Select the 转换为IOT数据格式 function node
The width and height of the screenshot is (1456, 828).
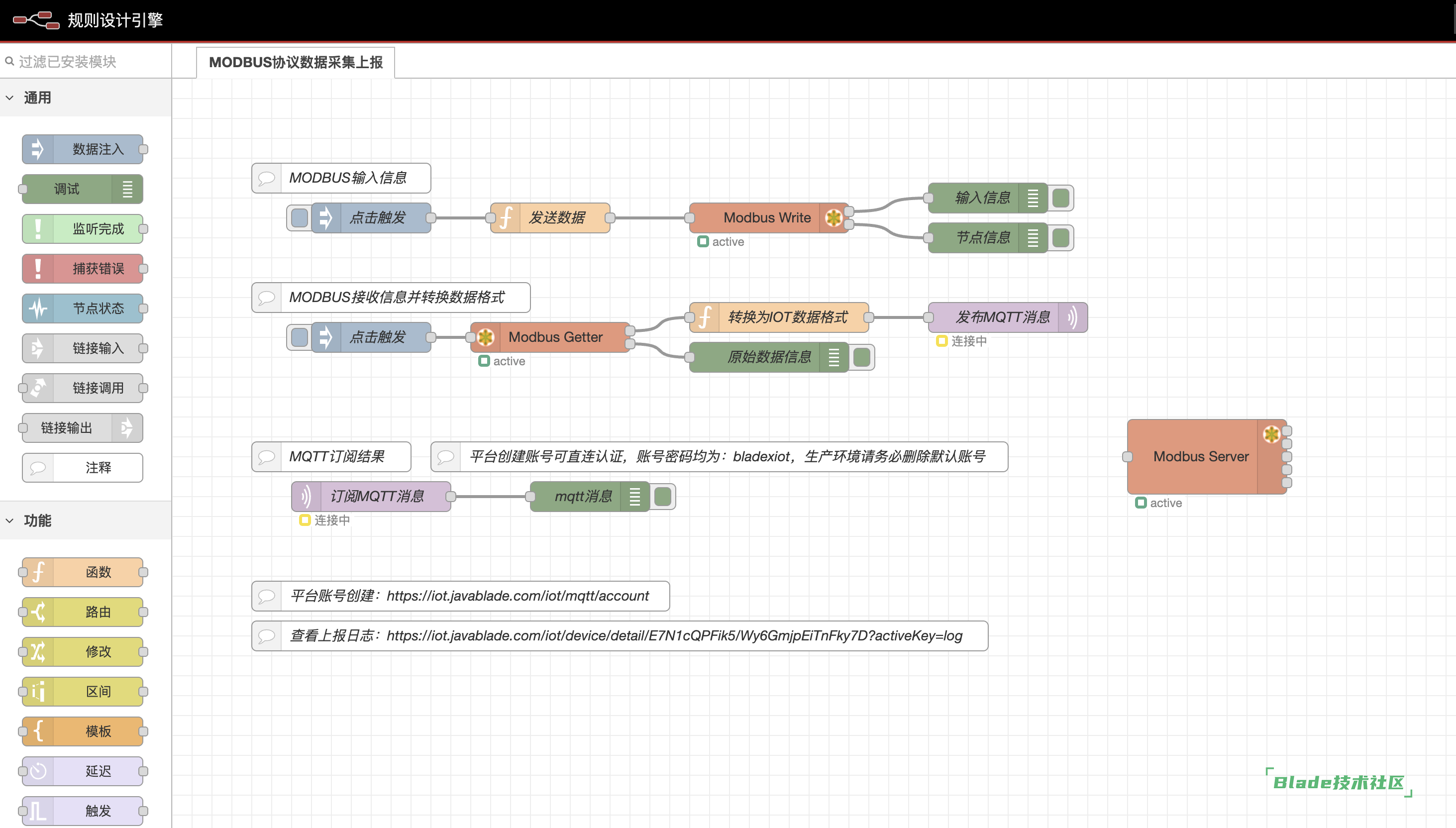787,317
